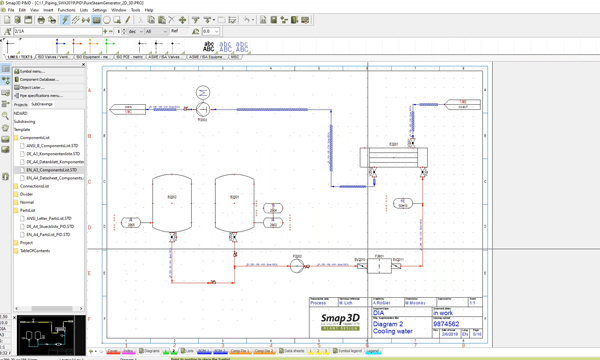Click the New document icon
This screenshot has height=360, width=600.
click(x=7, y=20)
